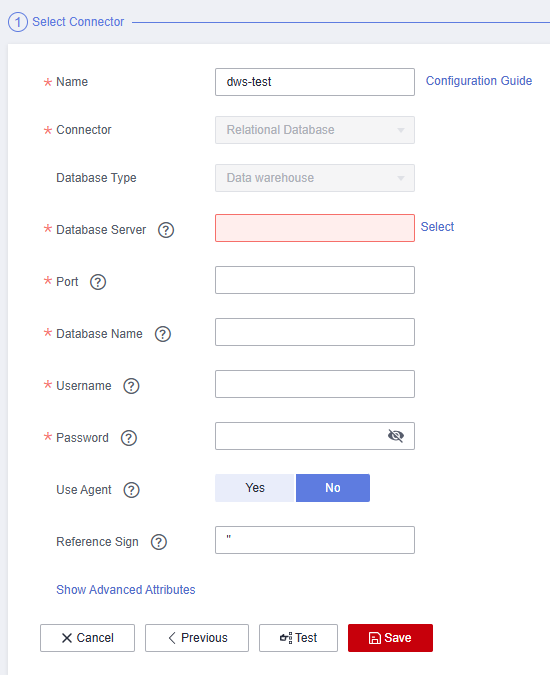Screen dimensions: 550x675
Task: Click the Username question mark icon
Action: coord(131,386)
